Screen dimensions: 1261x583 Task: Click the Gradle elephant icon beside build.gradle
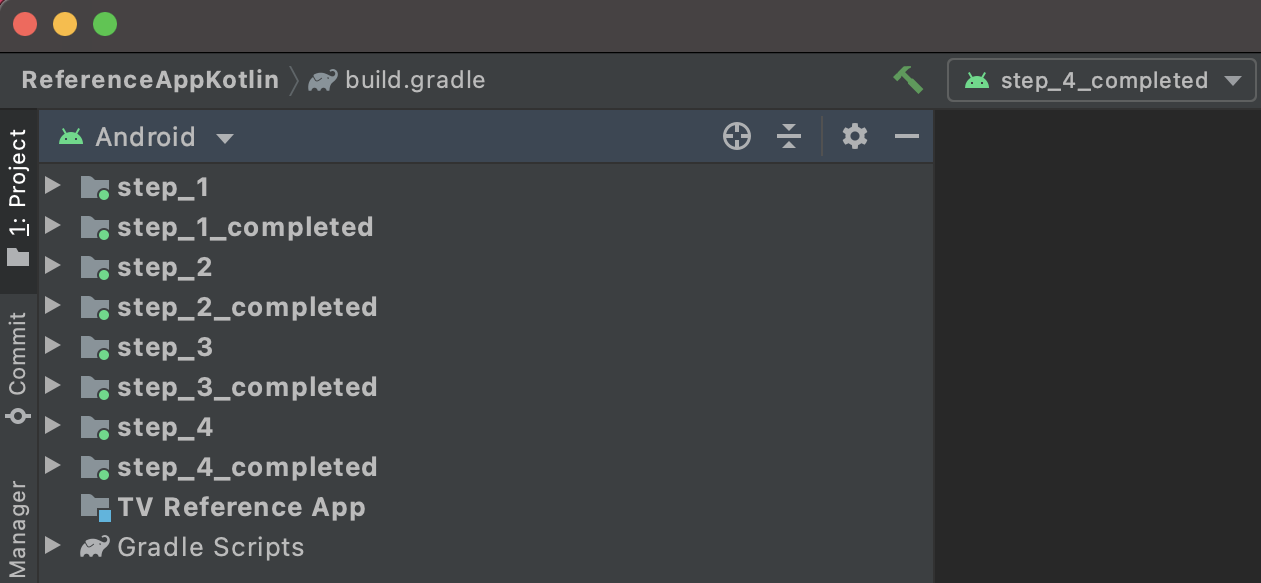(x=322, y=80)
